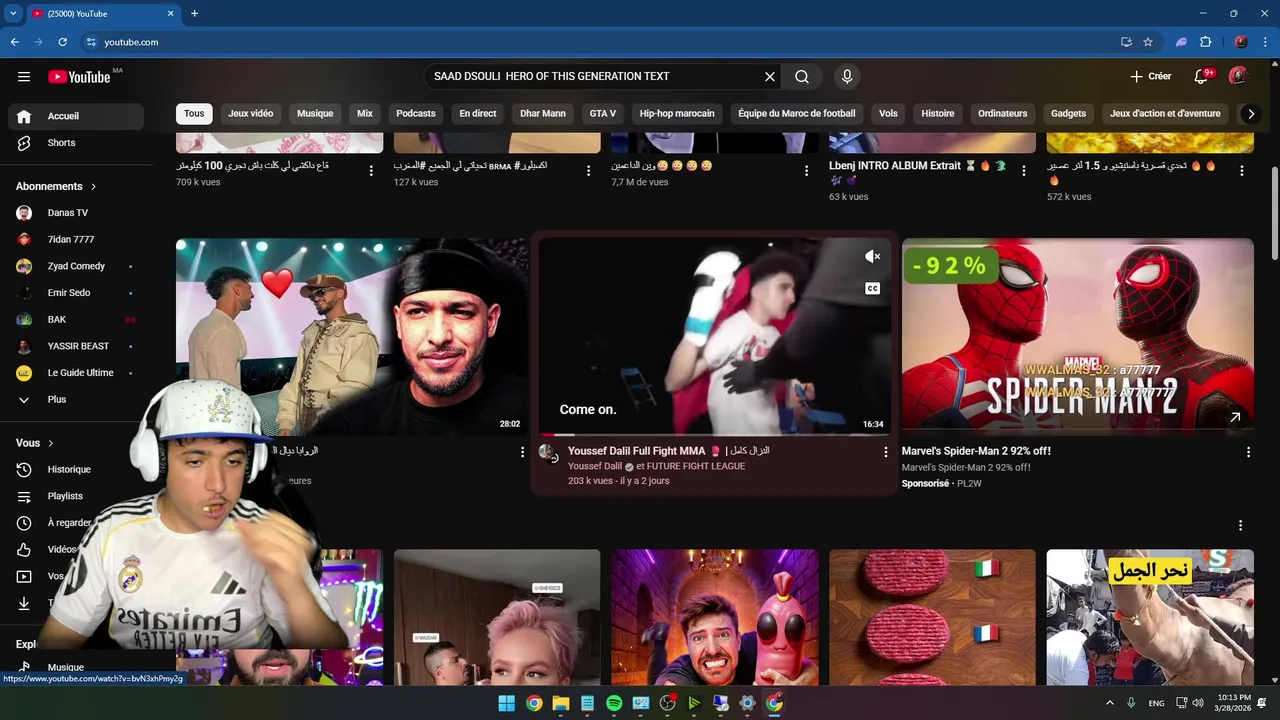Viewport: 1280px width, 720px height.
Task: Open Spotify from the taskbar
Action: (x=614, y=703)
